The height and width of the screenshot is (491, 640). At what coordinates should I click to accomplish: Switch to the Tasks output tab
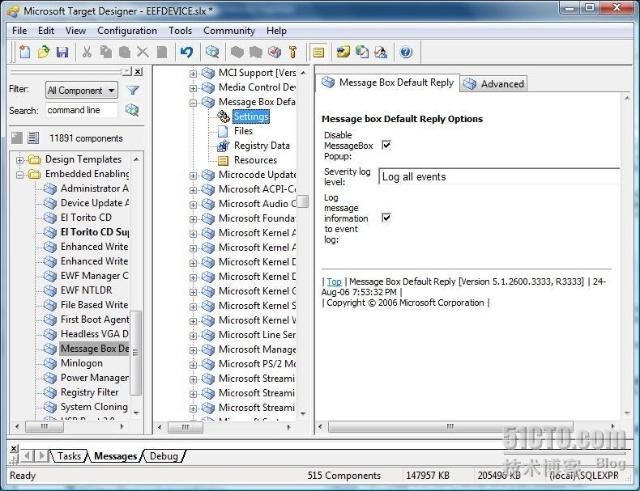click(x=69, y=456)
